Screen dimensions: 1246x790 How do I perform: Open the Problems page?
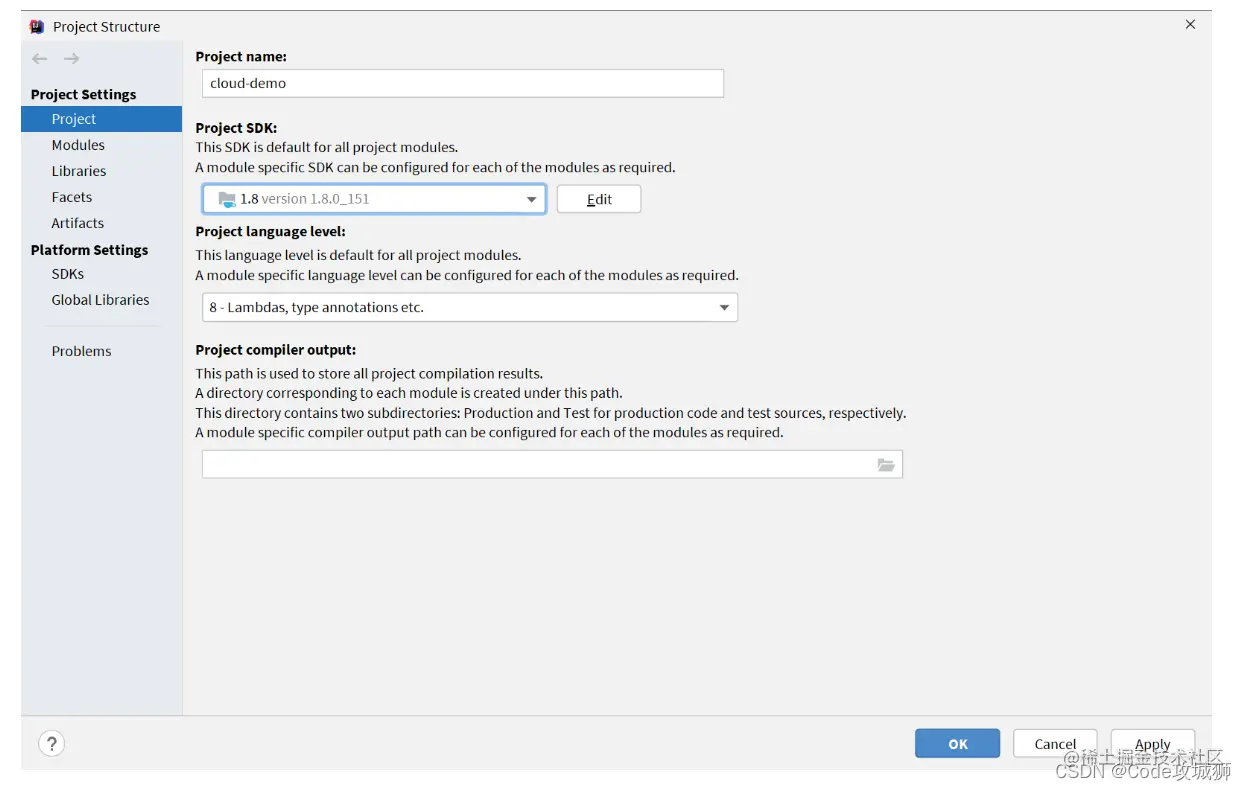point(81,351)
